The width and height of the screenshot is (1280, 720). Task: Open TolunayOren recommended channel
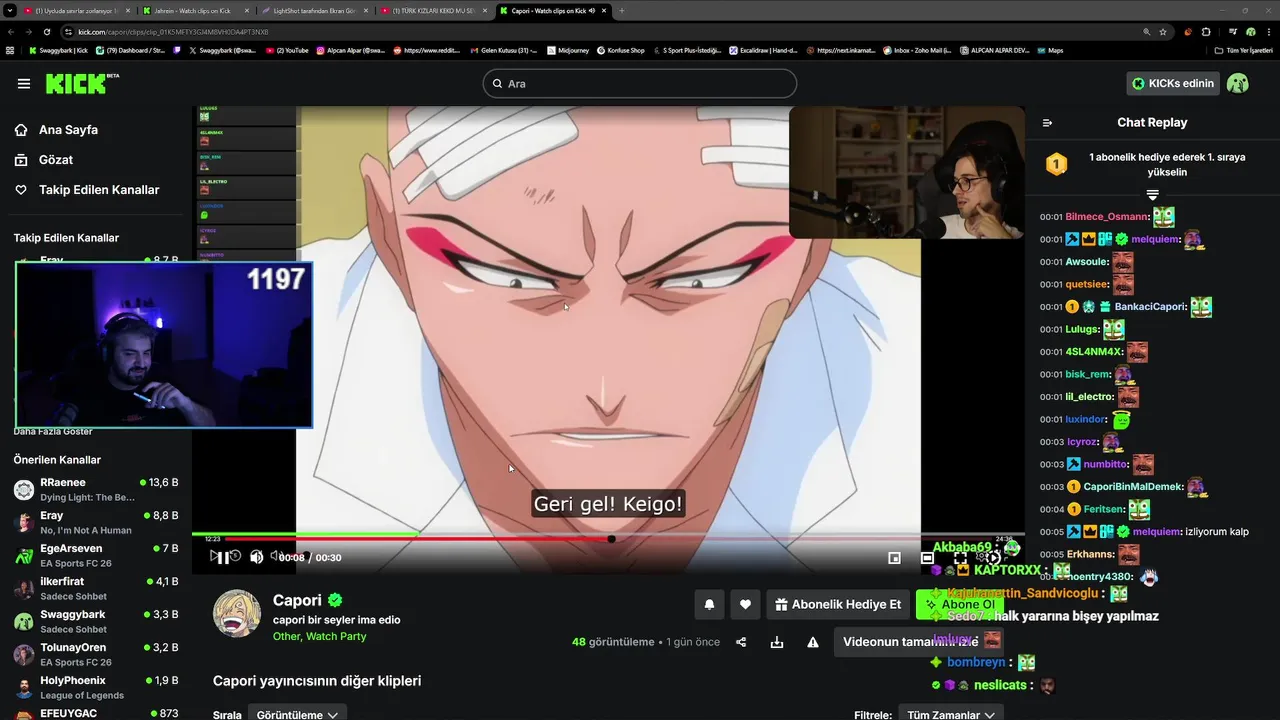coord(96,654)
